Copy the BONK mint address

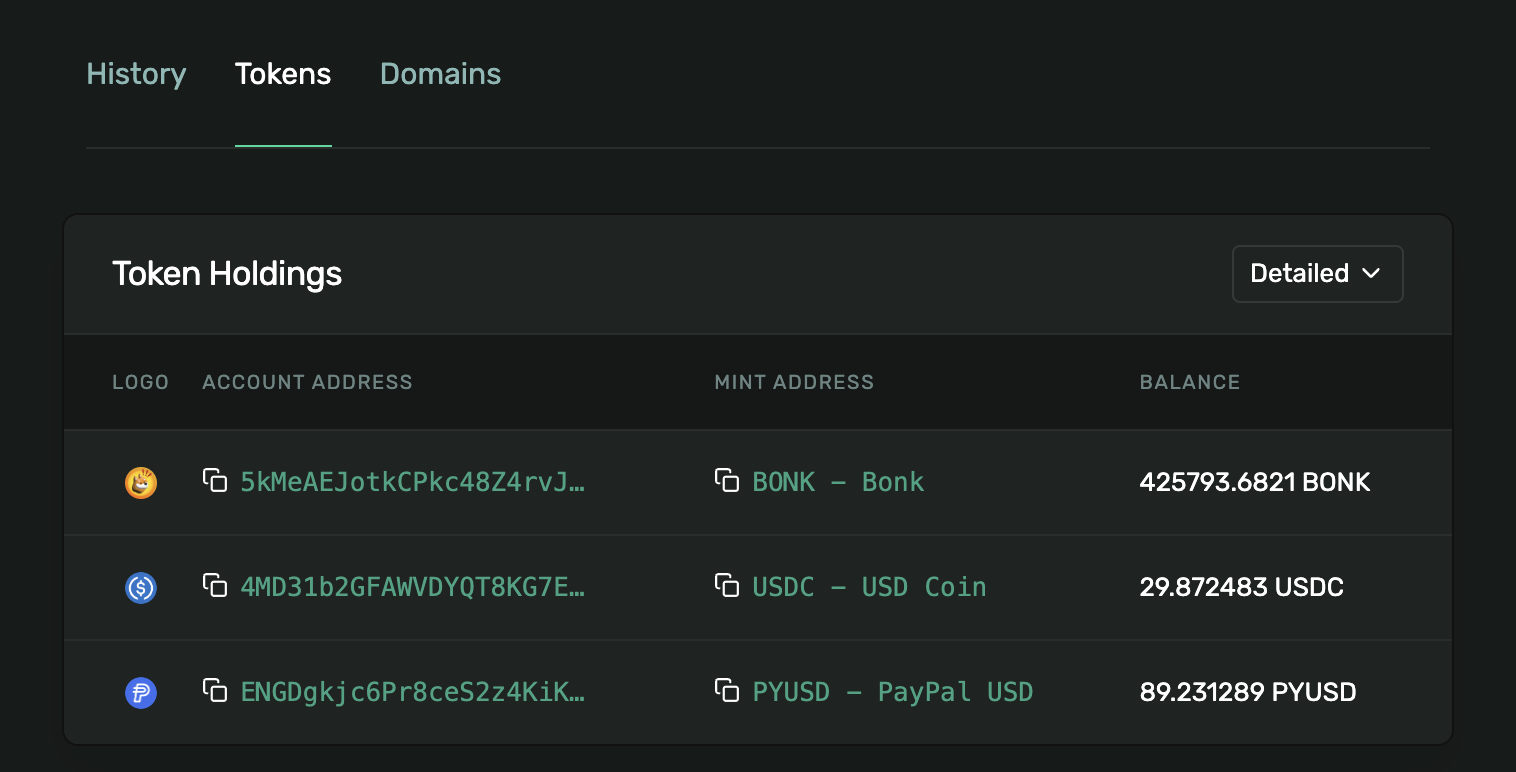point(728,480)
